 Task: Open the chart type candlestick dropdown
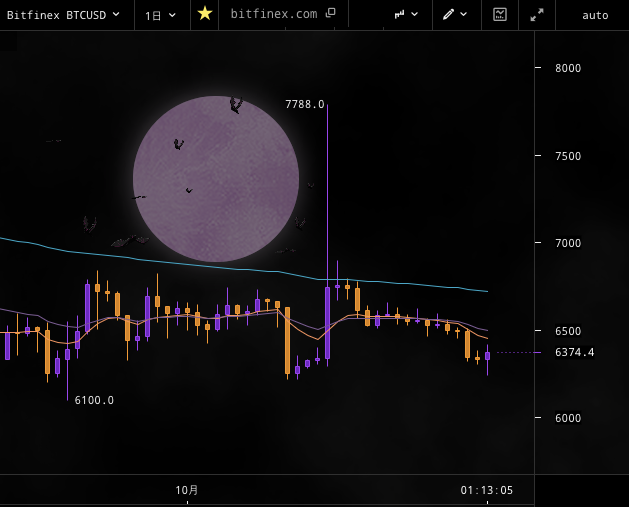click(406, 15)
